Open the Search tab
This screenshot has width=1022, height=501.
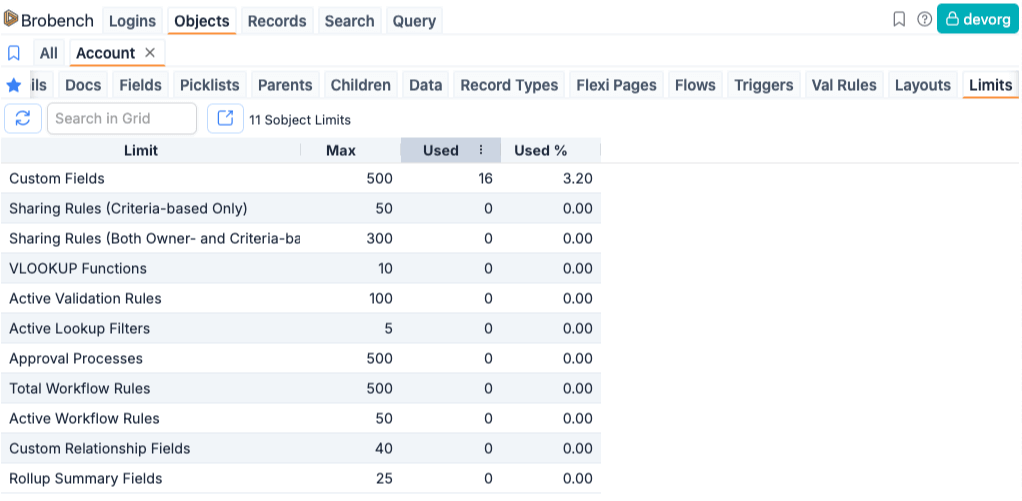tap(349, 21)
